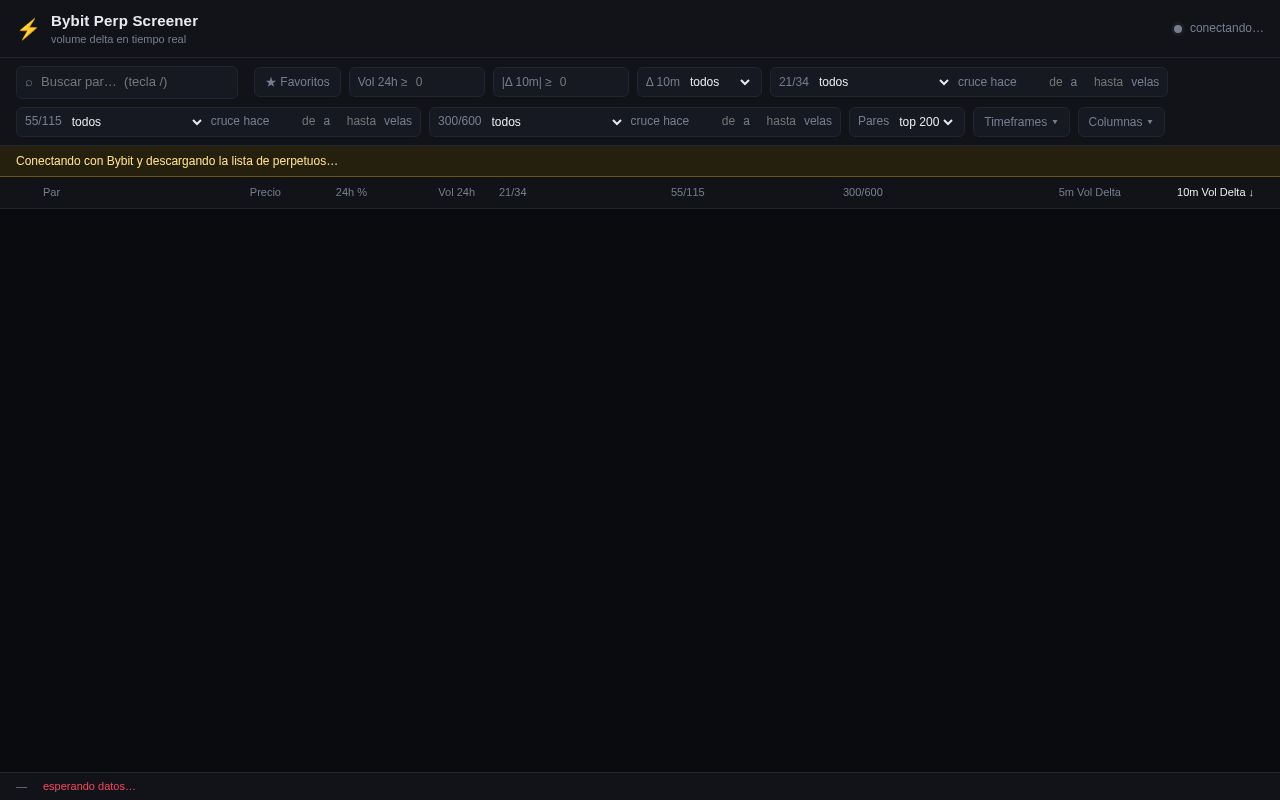The width and height of the screenshot is (1280, 800).
Task: Click the esperando datos… status bar text
Action: point(89,786)
